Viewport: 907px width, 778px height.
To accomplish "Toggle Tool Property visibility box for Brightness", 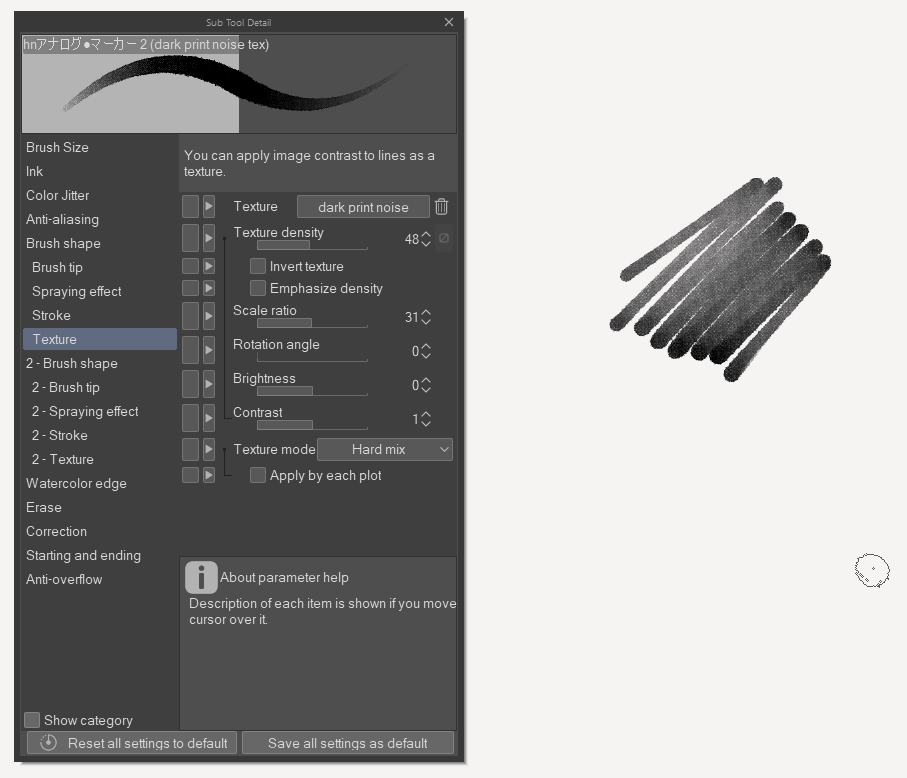I will coord(190,385).
